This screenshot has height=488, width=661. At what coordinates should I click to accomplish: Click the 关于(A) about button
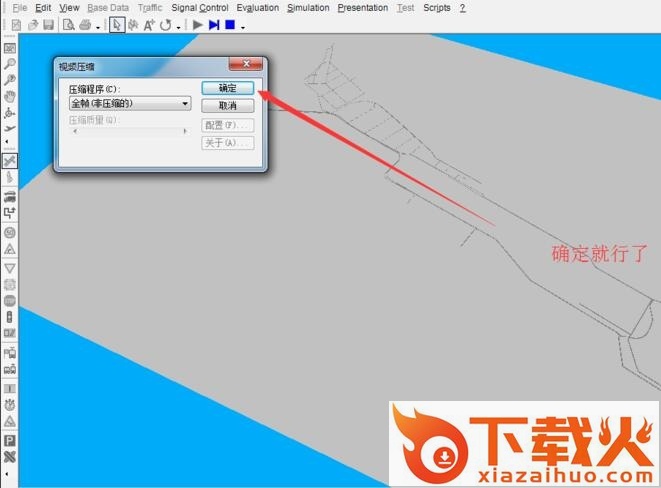[x=228, y=143]
